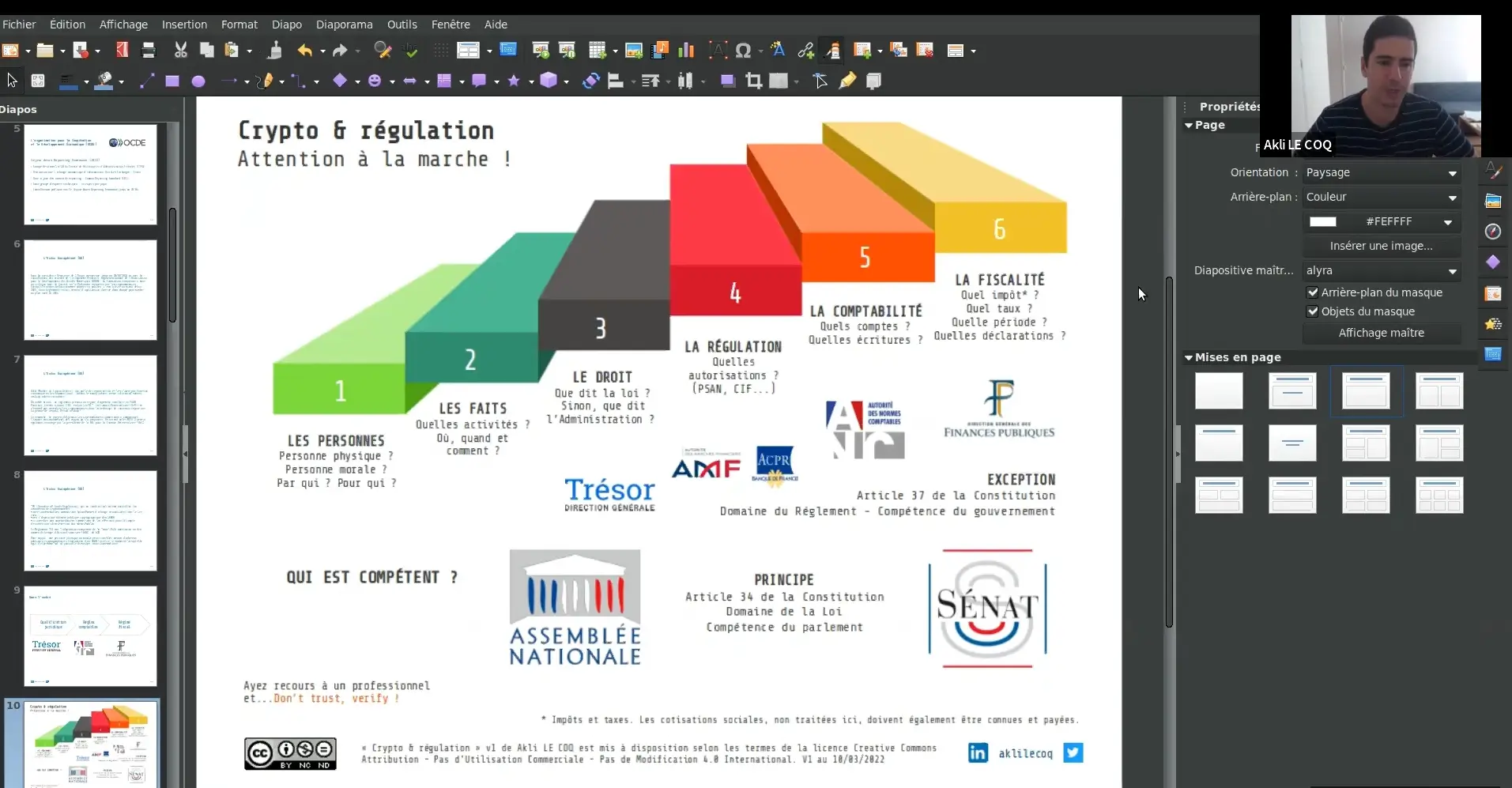The width and height of the screenshot is (1512, 788).
Task: Open the Insertion menu
Action: point(184,25)
